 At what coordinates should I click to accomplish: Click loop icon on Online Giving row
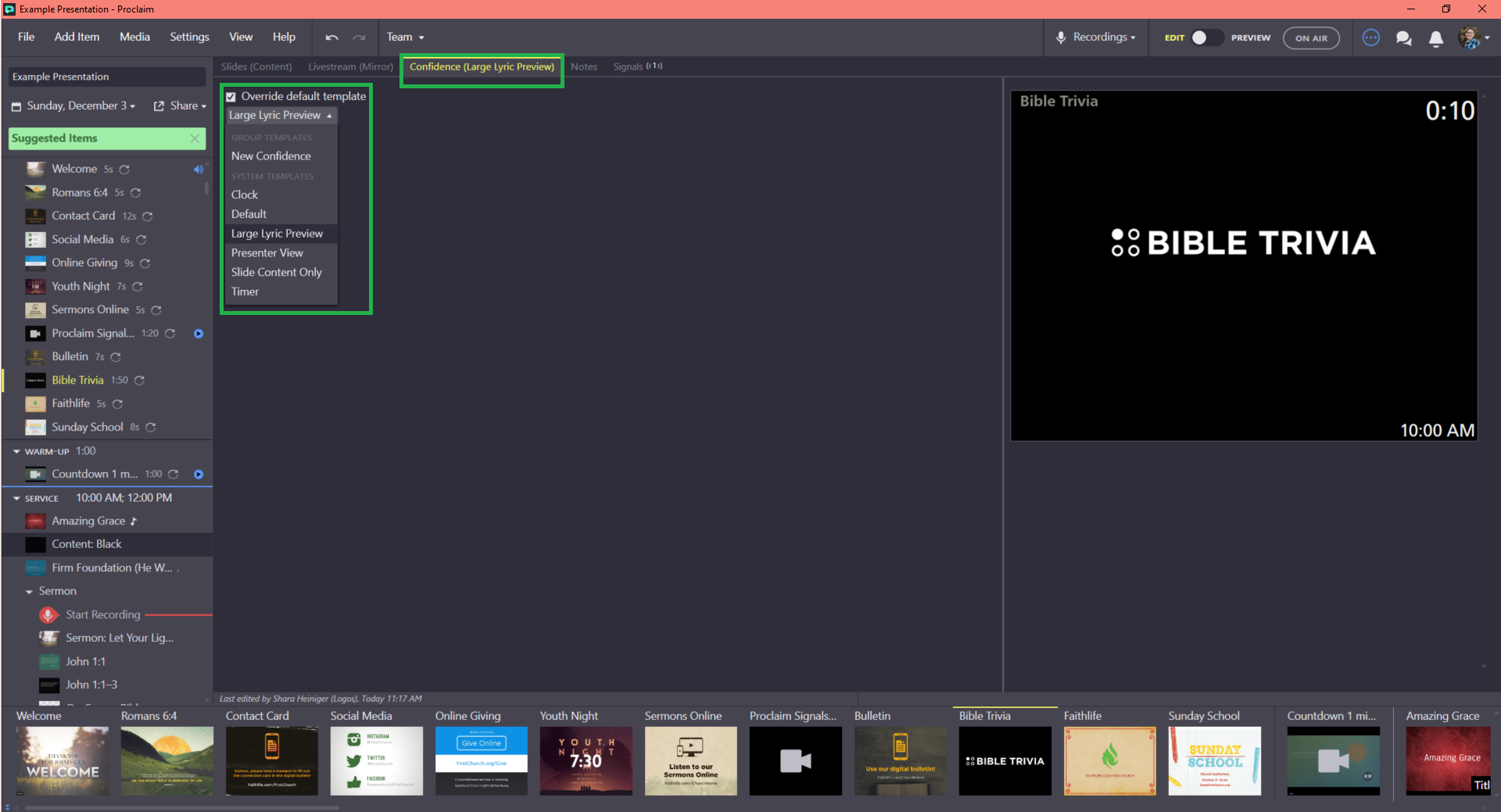(145, 263)
